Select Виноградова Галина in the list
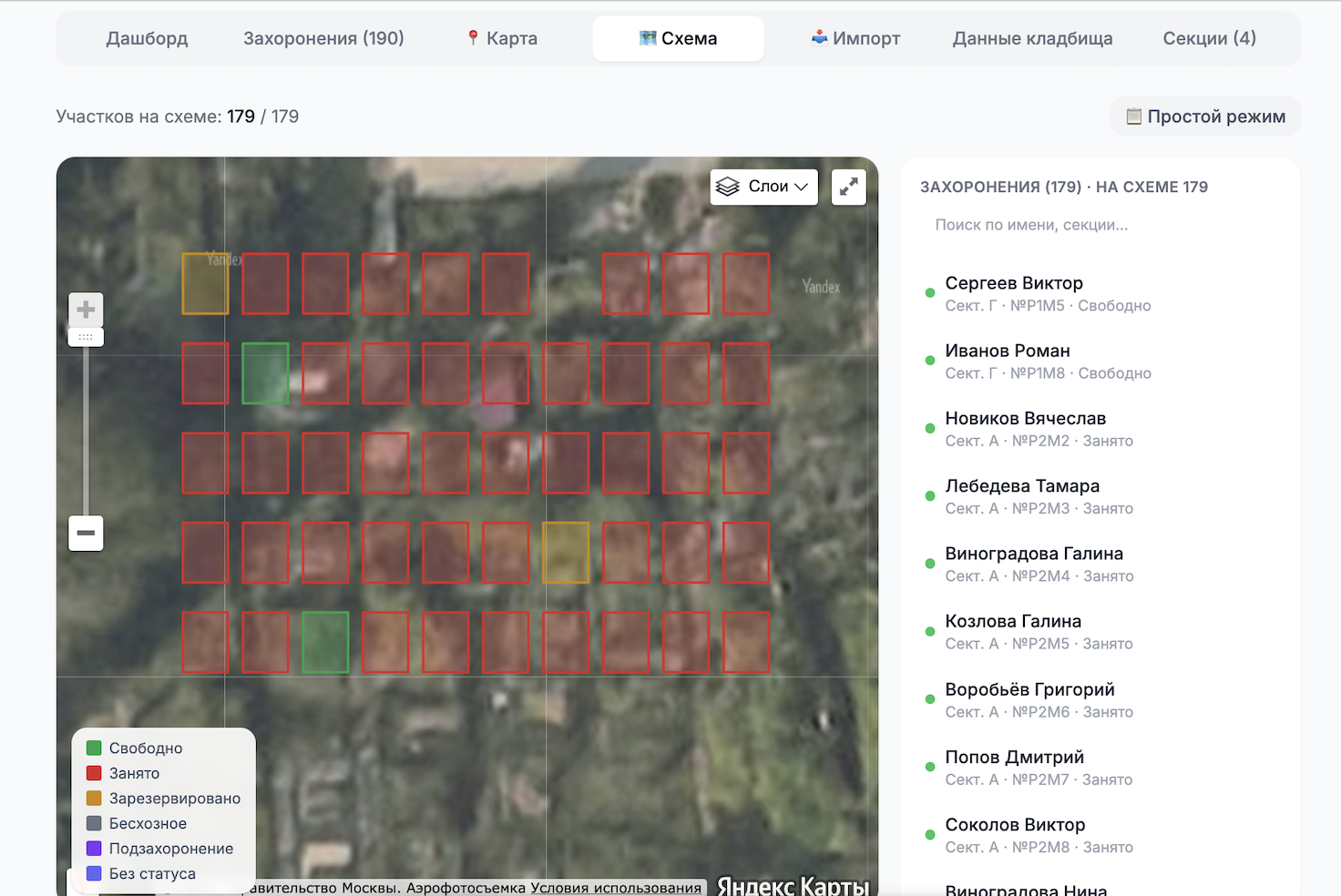Image resolution: width=1341 pixels, height=896 pixels. (1100, 564)
